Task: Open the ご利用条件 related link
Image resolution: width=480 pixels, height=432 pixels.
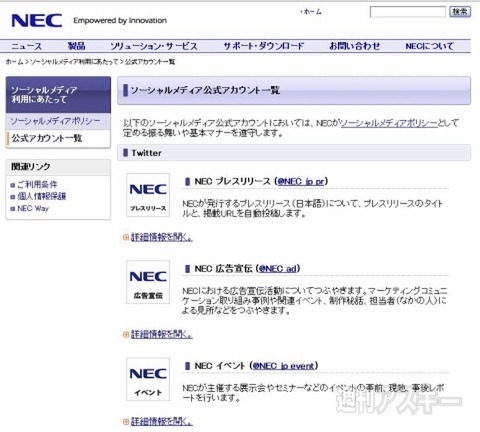Action: tap(37, 184)
